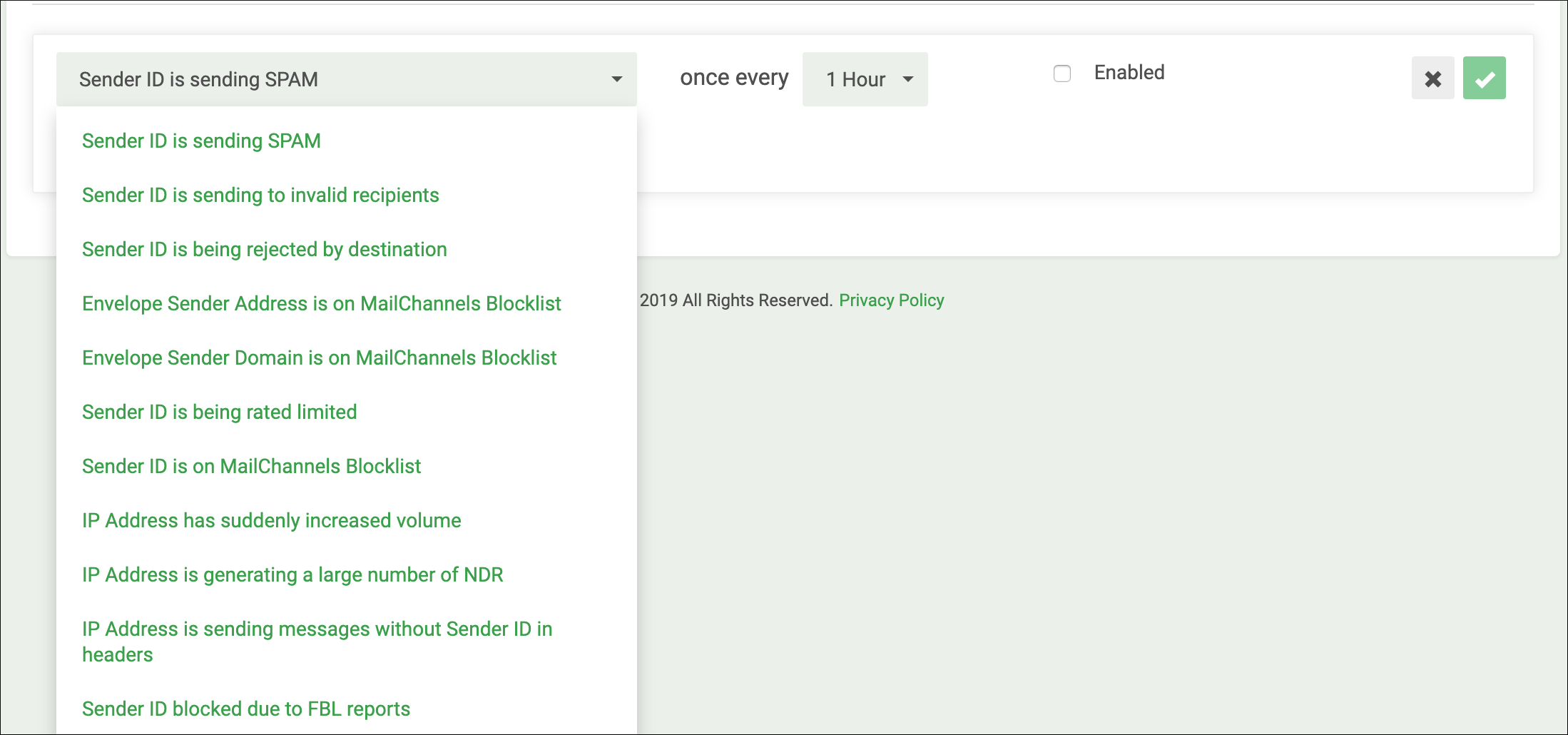Select Sender ID is sending SPAM option
The height and width of the screenshot is (735, 1568).
point(346,141)
